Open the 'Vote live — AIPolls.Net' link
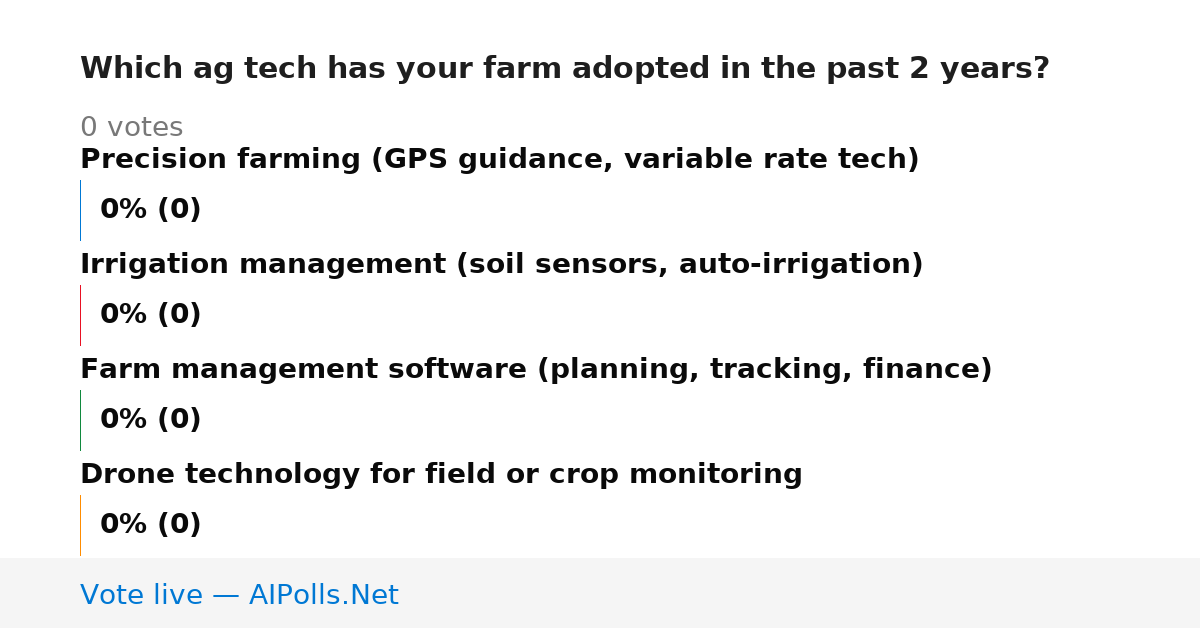 click(239, 596)
